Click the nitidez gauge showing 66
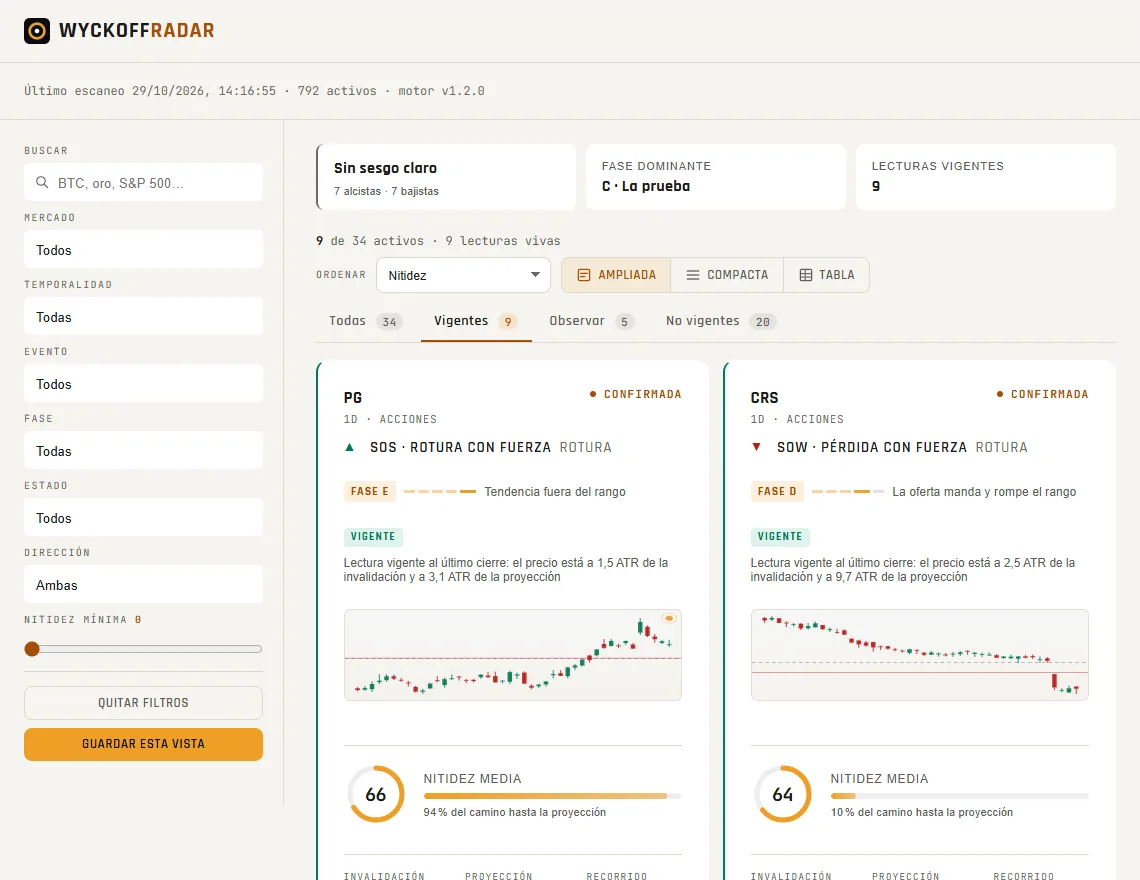This screenshot has width=1140, height=880. pos(376,794)
